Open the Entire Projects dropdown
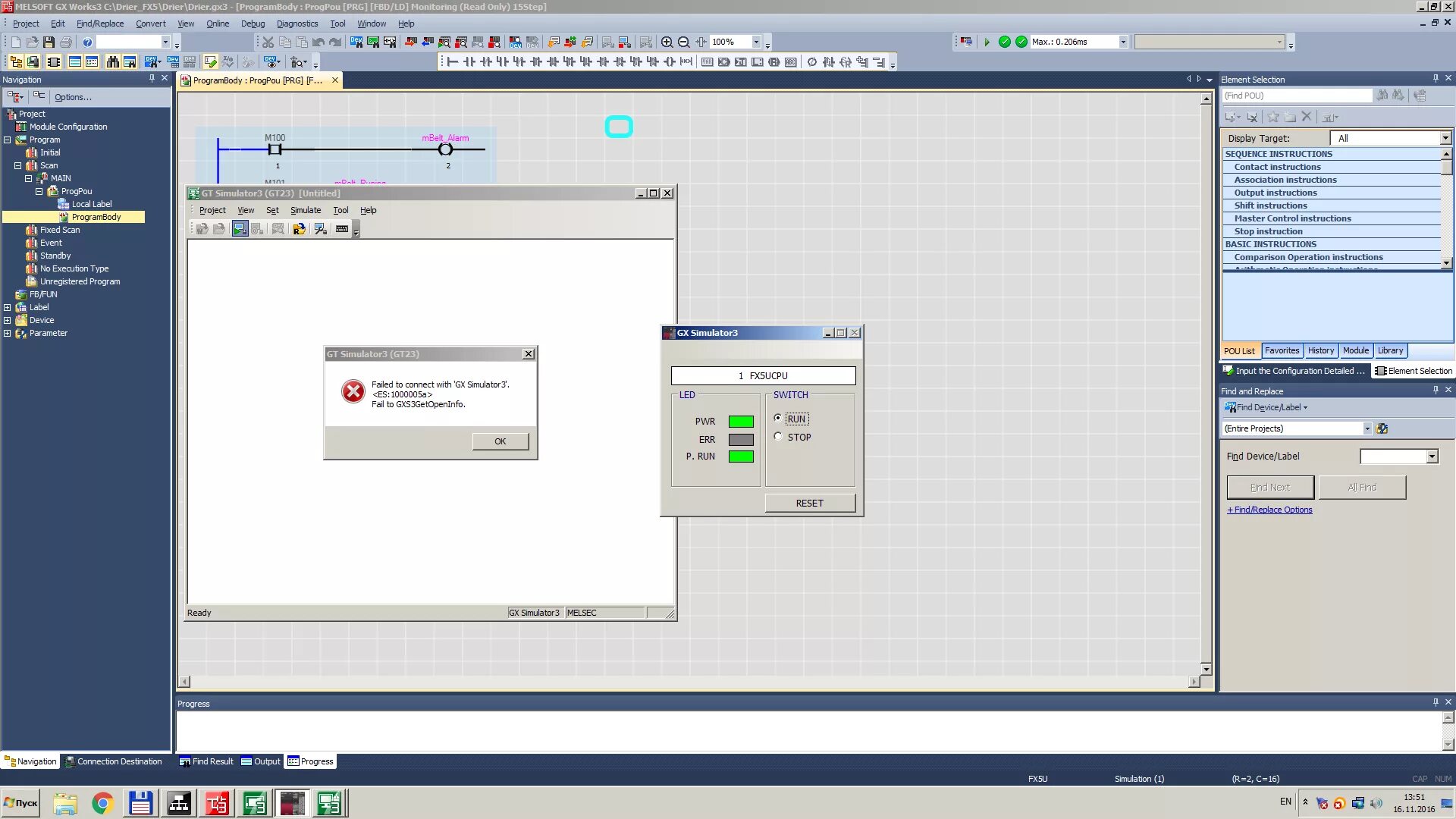 [x=1367, y=428]
